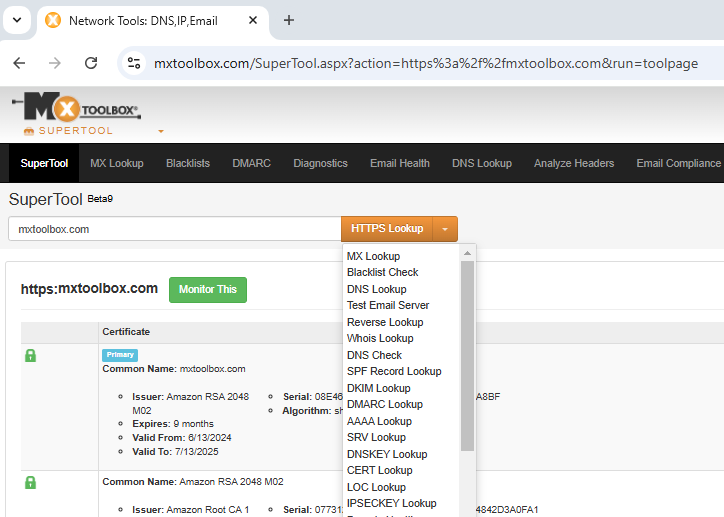Choose MX Lookup from dropdown list
The height and width of the screenshot is (517, 724).
pos(374,256)
